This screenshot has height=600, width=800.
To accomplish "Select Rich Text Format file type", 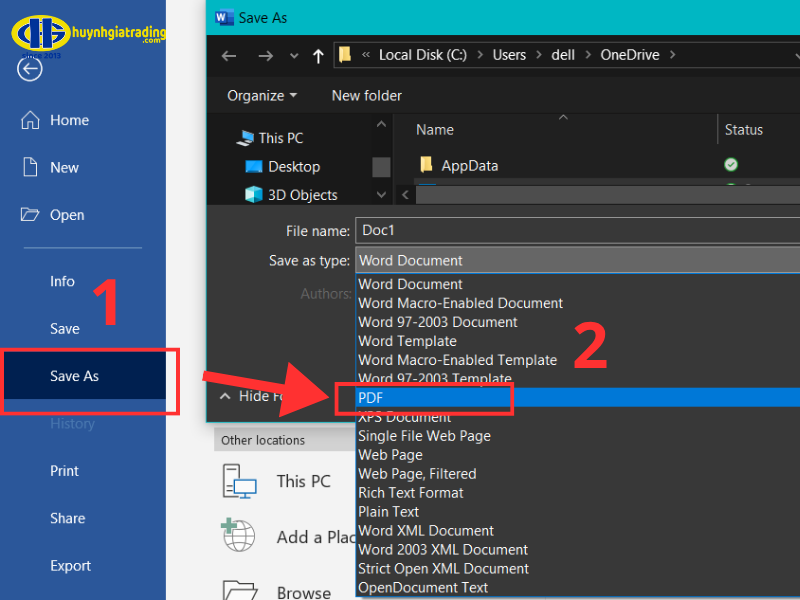I will click(x=411, y=492).
